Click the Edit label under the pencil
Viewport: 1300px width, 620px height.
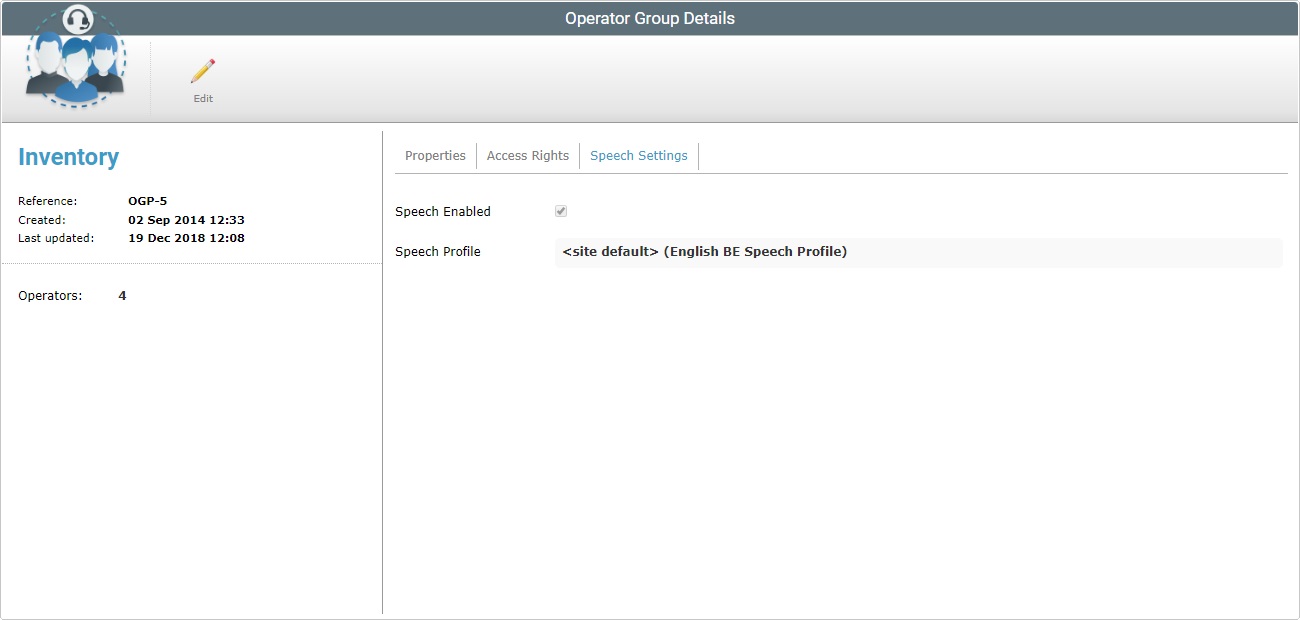pos(202,98)
